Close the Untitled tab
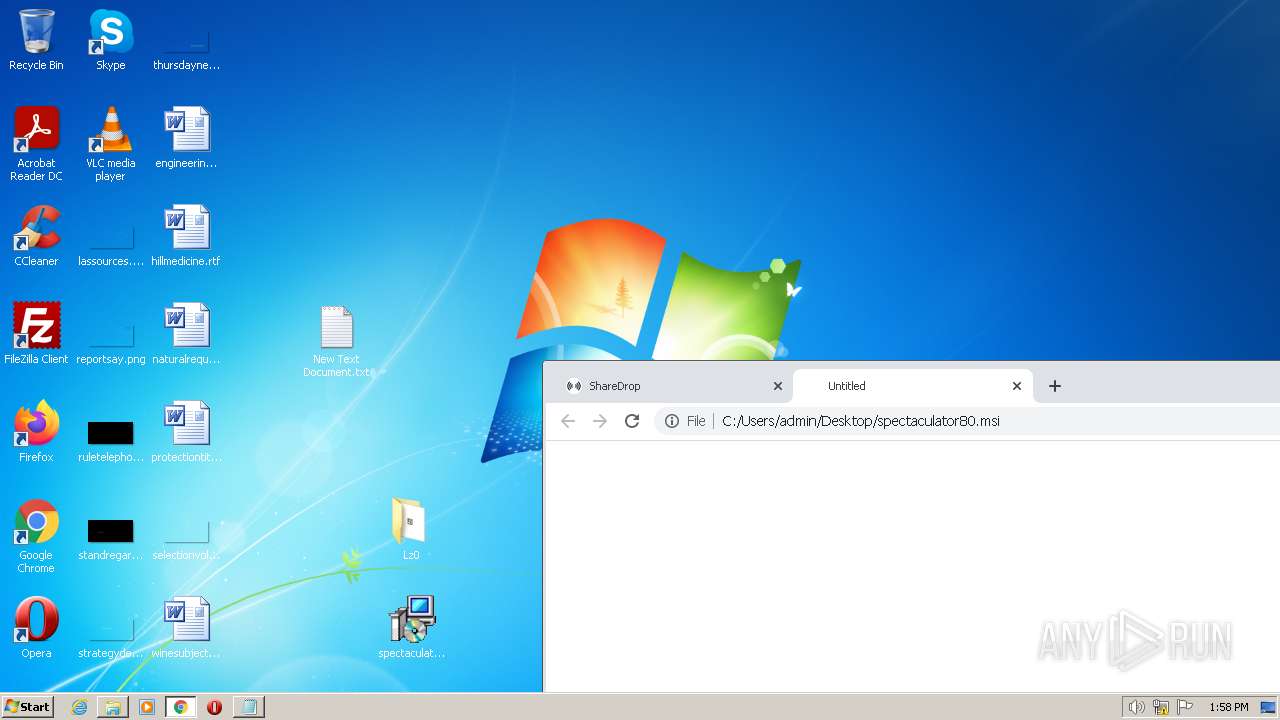The image size is (1280, 720). click(x=1017, y=386)
